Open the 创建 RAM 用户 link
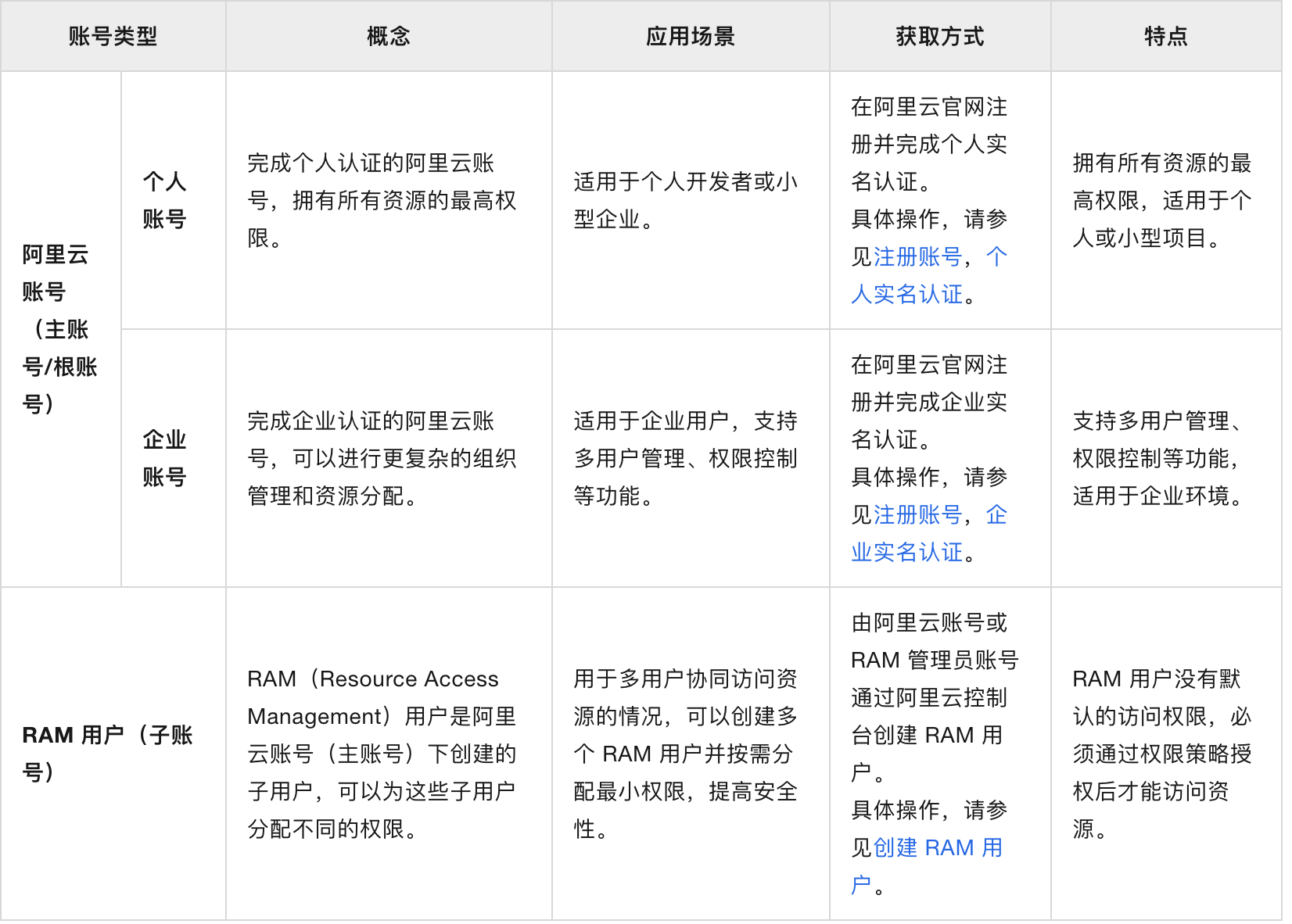The width and height of the screenshot is (1292, 924). (927, 866)
